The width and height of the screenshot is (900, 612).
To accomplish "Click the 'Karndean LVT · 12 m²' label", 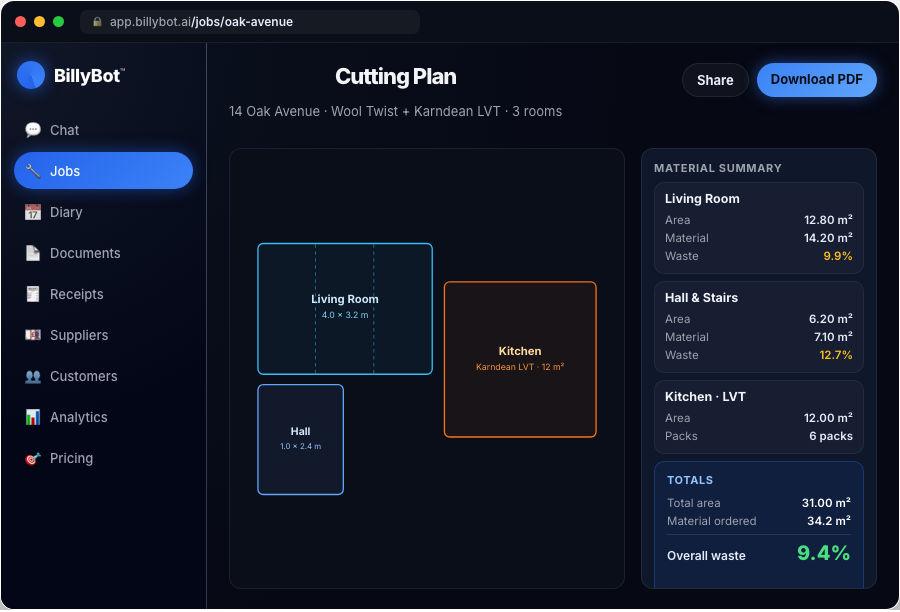I will pyautogui.click(x=520, y=367).
